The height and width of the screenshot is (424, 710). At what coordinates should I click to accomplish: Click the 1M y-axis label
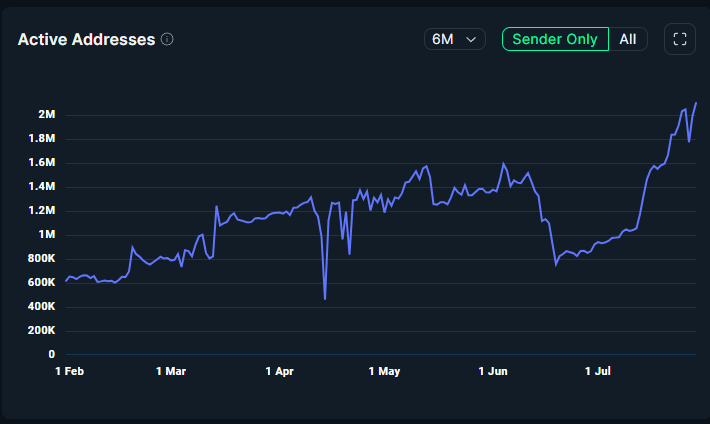coord(47,234)
